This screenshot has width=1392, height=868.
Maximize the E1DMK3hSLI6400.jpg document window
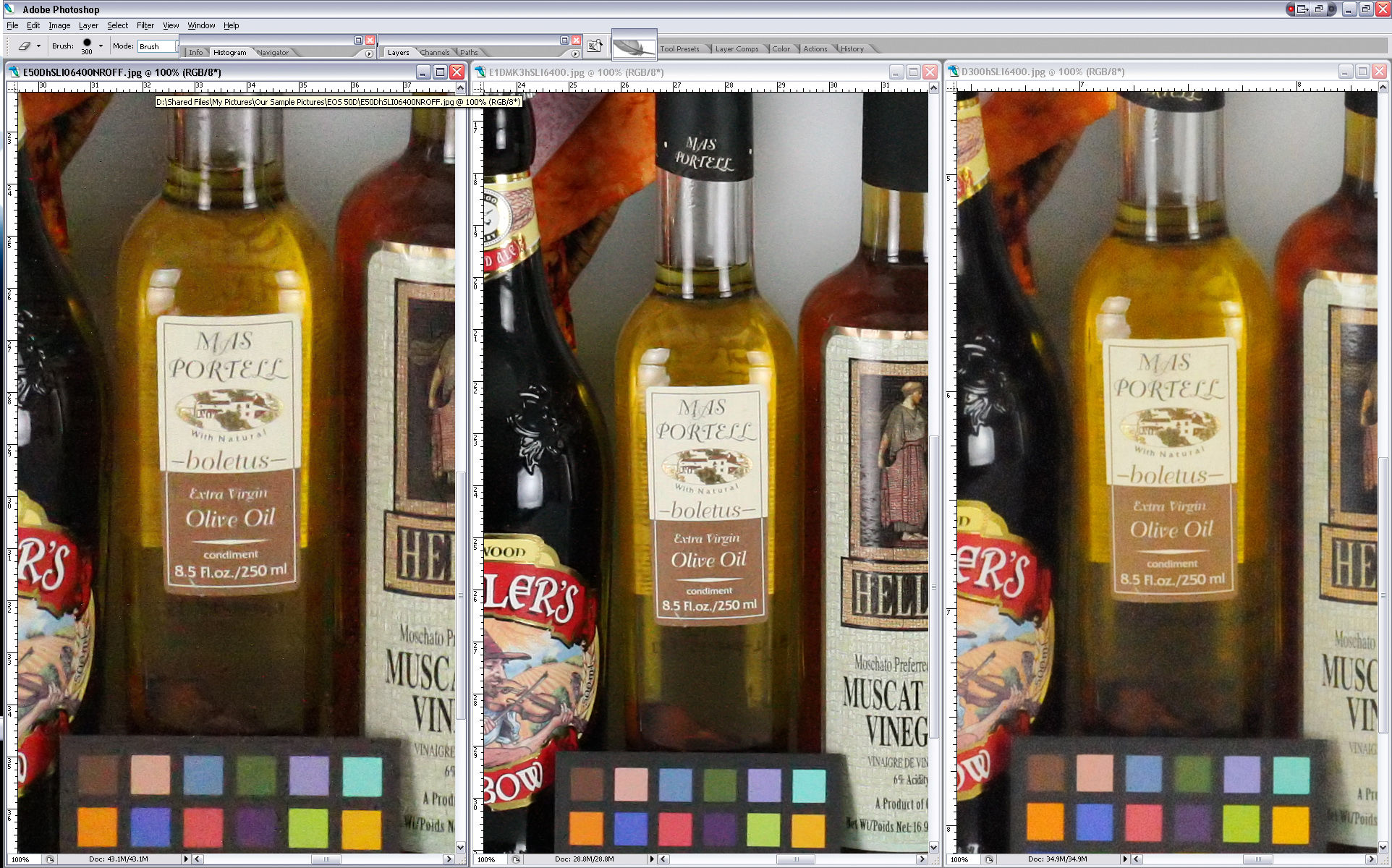(x=913, y=72)
